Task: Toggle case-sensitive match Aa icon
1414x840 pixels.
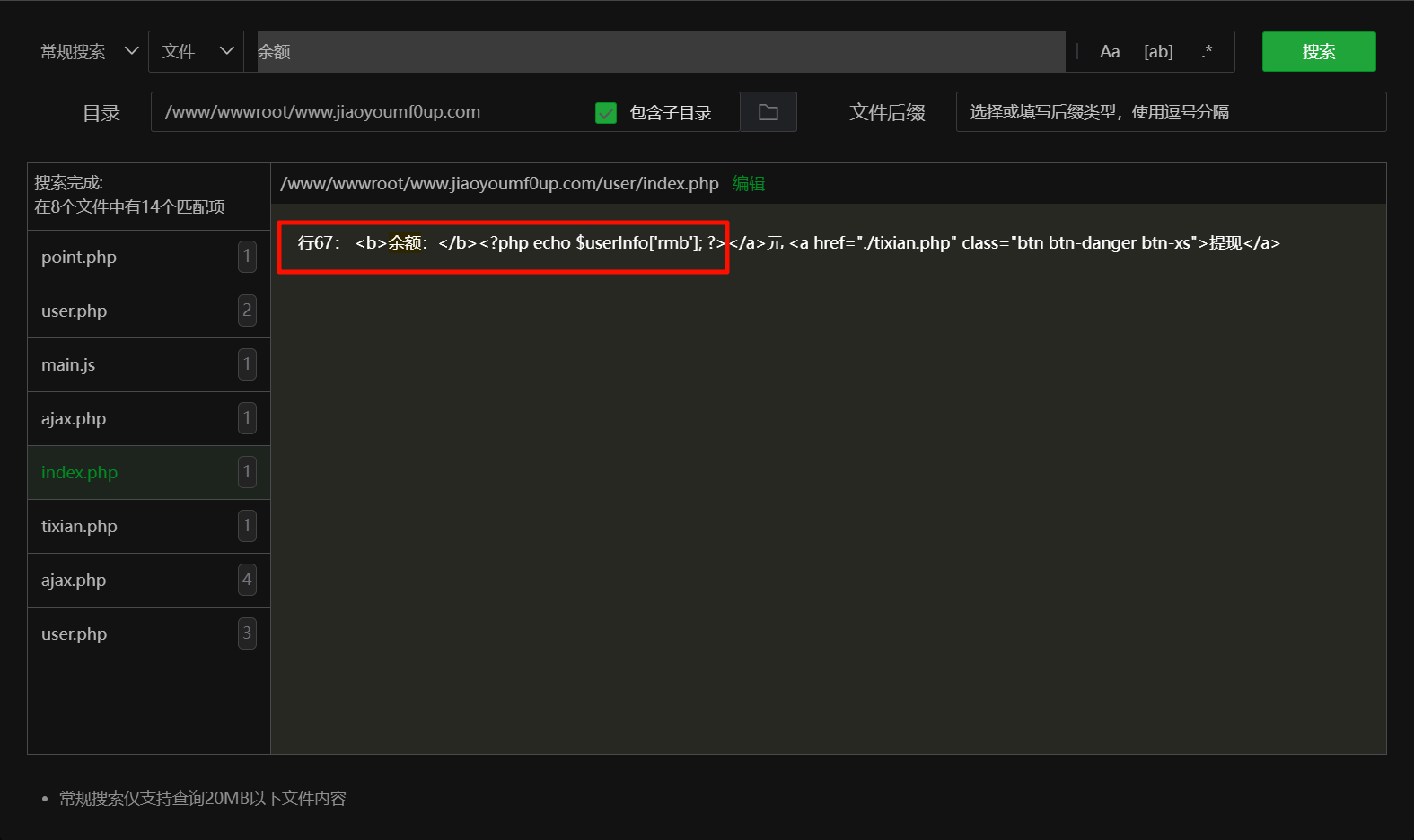Action: pos(1110,52)
